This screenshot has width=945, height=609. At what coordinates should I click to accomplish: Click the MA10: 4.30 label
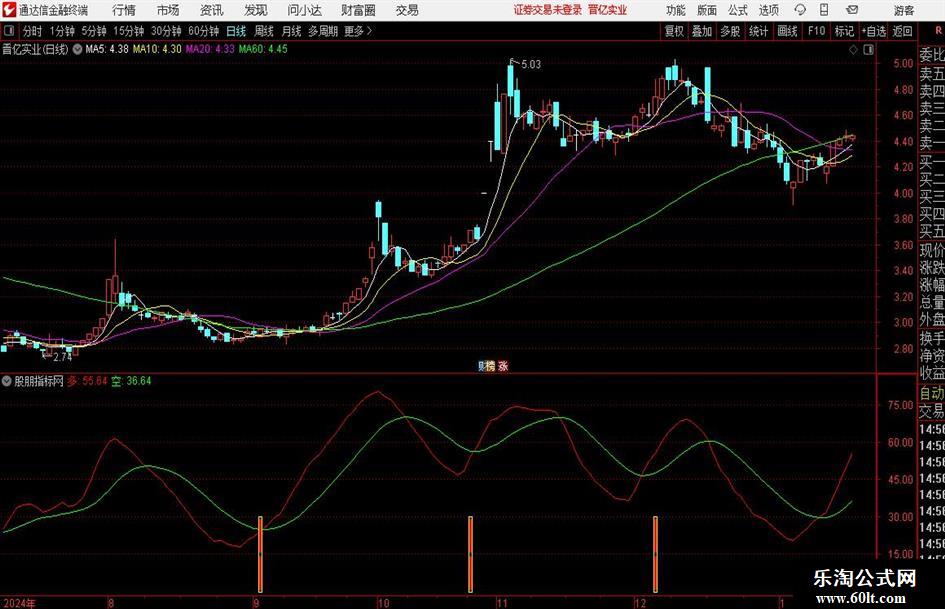[x=157, y=49]
